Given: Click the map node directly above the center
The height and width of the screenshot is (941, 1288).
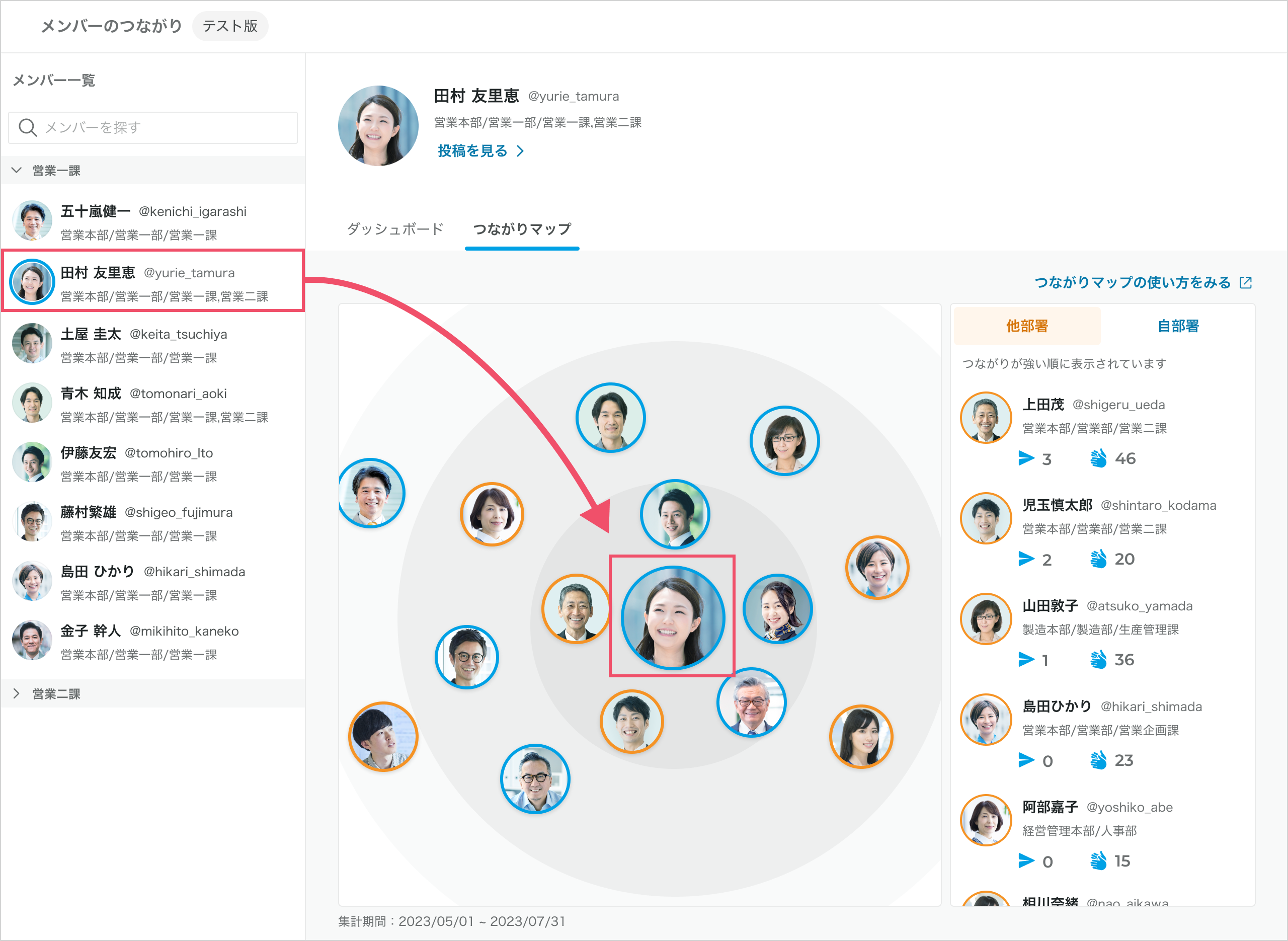Looking at the screenshot, I should click(x=675, y=514).
